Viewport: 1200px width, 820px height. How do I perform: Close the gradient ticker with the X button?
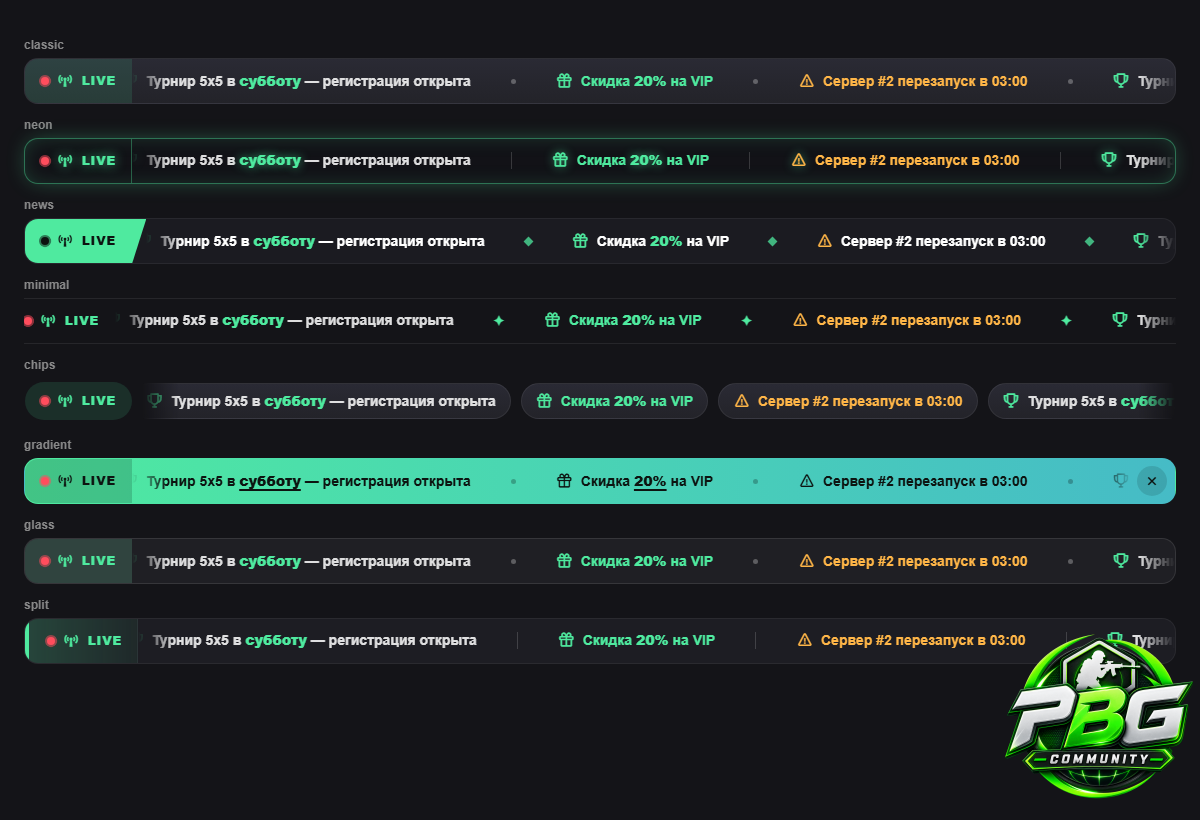1152,481
